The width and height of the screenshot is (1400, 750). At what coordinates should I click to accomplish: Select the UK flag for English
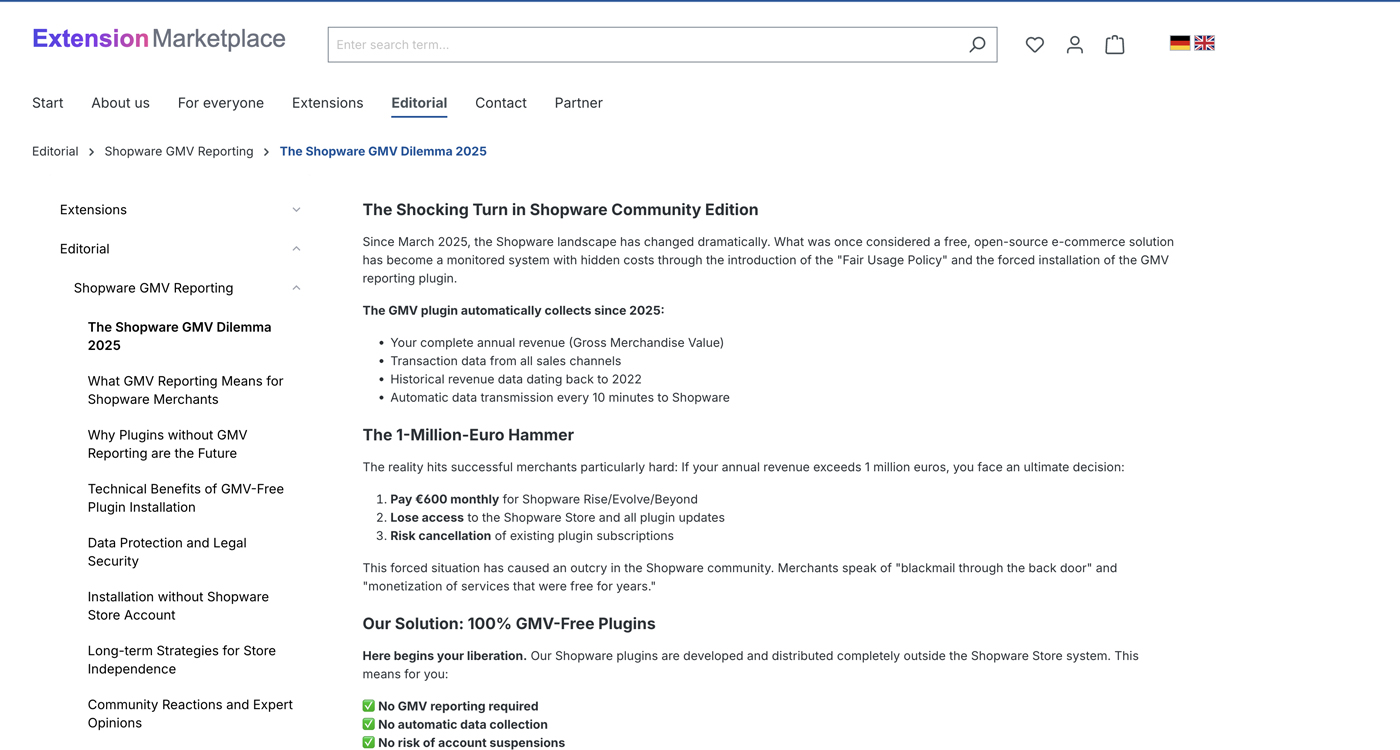1205,43
